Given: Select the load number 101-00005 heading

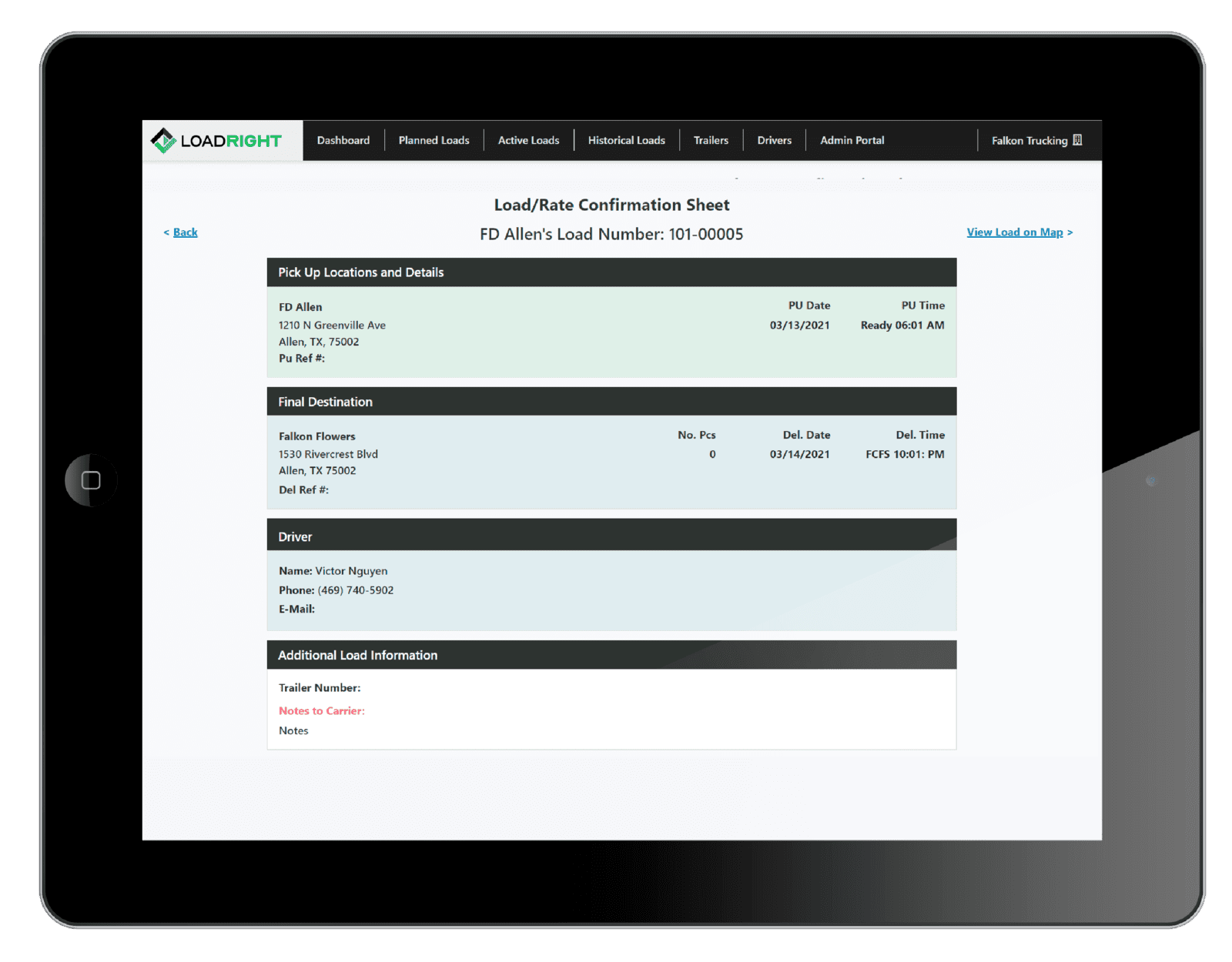Looking at the screenshot, I should [x=611, y=234].
